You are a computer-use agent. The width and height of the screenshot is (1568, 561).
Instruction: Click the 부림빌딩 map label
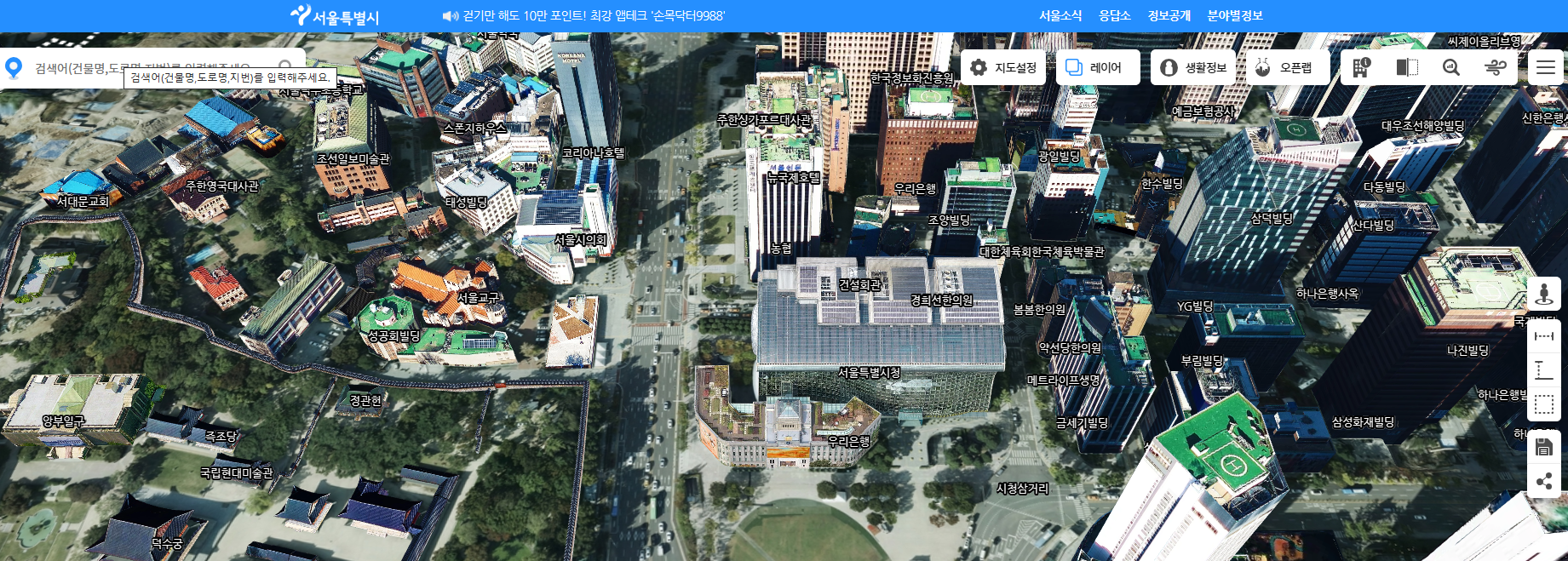click(x=1202, y=361)
